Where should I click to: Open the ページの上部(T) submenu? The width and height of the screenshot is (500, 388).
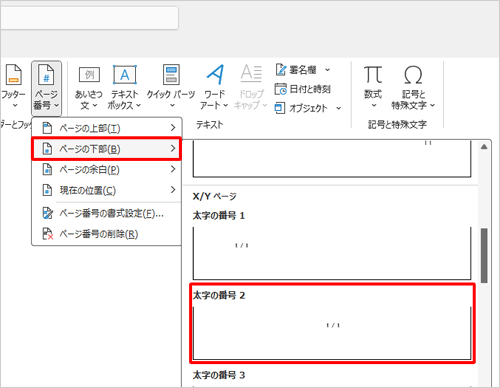(107, 128)
